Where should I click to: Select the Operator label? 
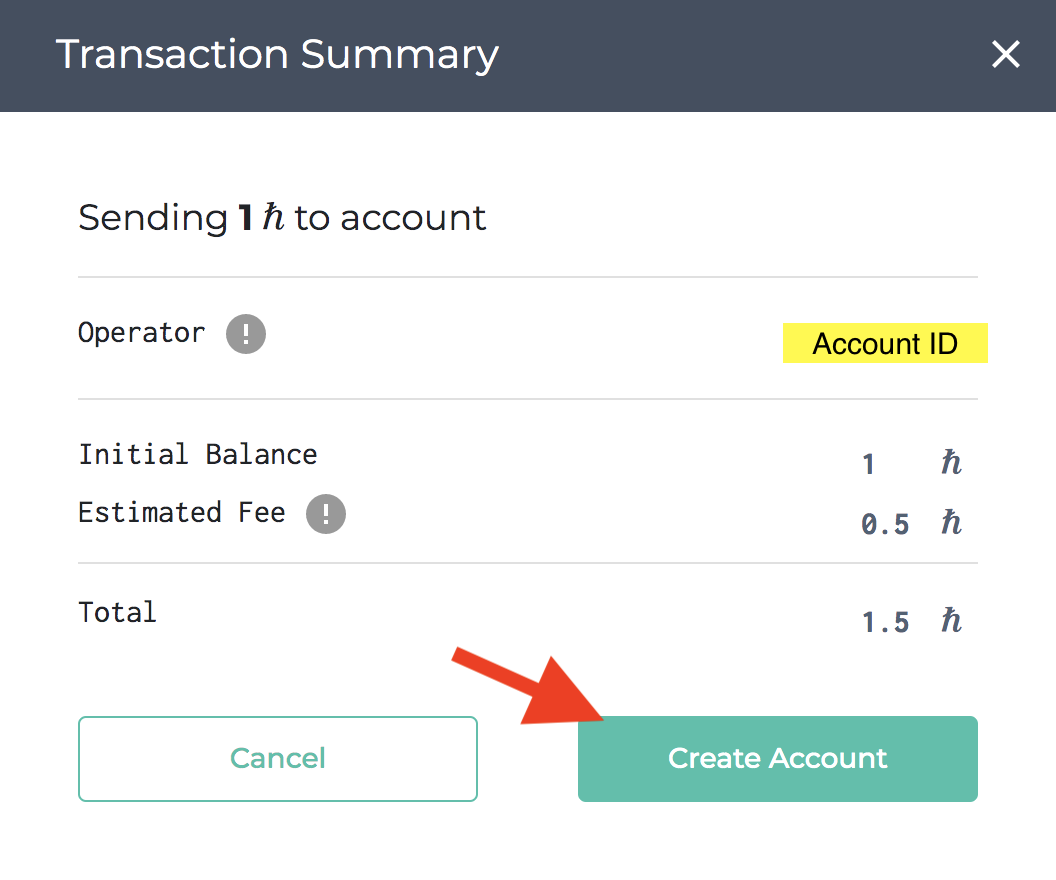click(x=142, y=333)
